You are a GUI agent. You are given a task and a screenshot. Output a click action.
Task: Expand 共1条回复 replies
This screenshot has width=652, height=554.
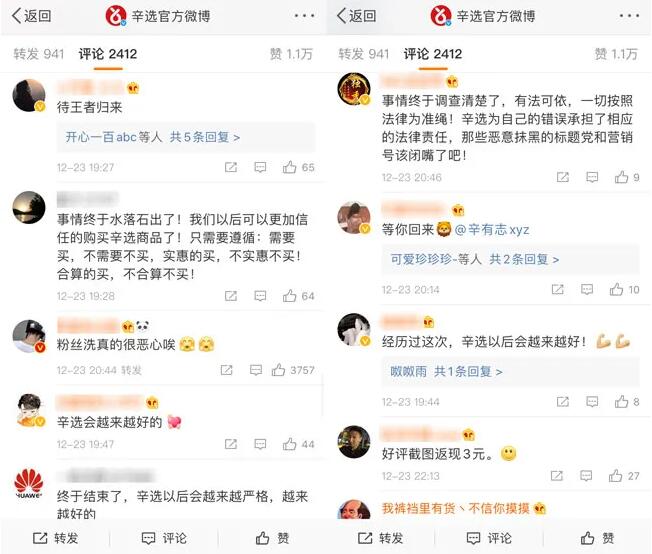point(446,371)
